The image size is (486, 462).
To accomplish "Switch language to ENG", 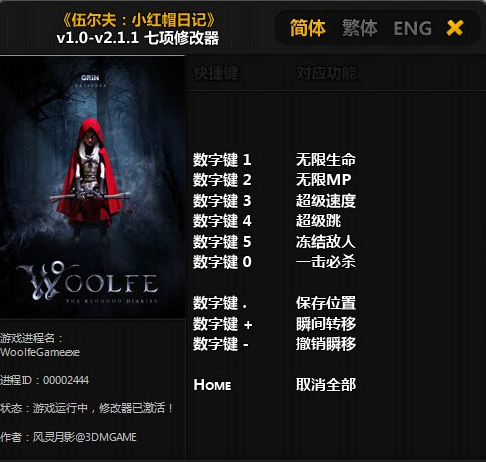I will click(413, 28).
